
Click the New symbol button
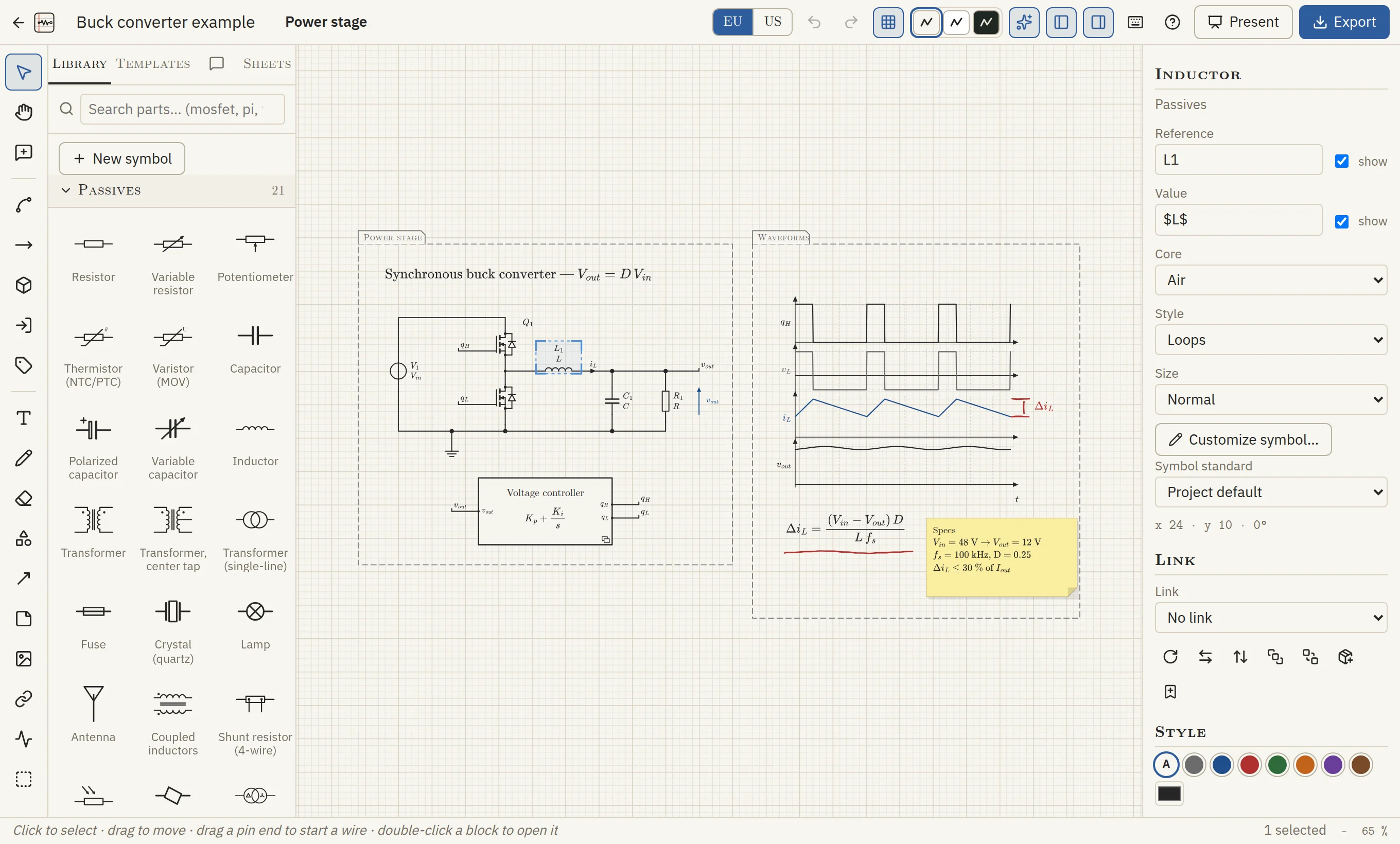121,159
